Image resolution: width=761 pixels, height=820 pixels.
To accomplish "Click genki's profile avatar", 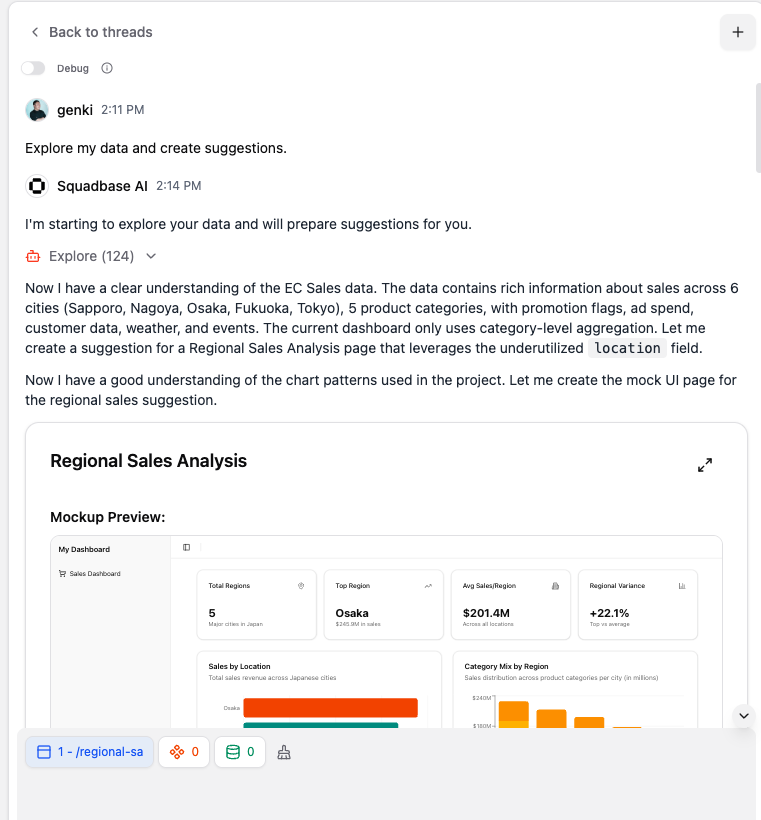I will point(37,110).
